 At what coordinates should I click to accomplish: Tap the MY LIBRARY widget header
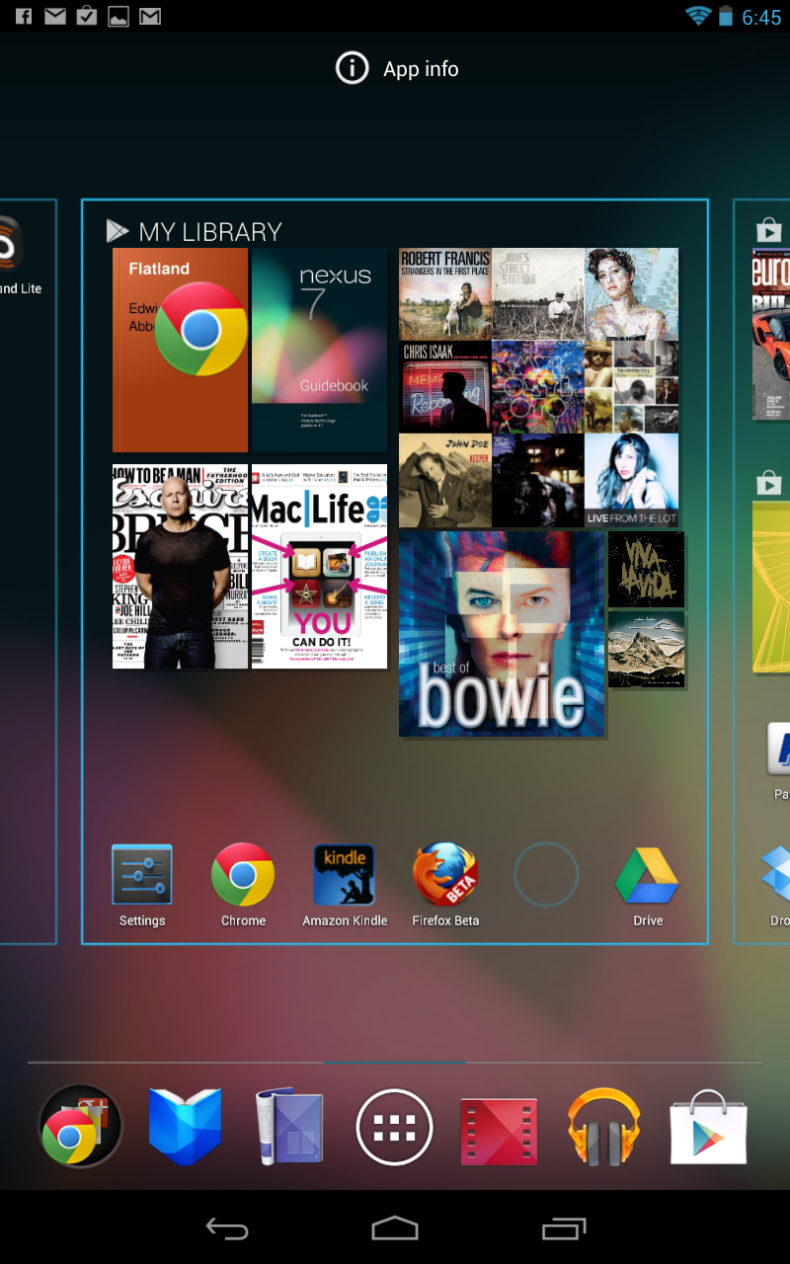(194, 232)
